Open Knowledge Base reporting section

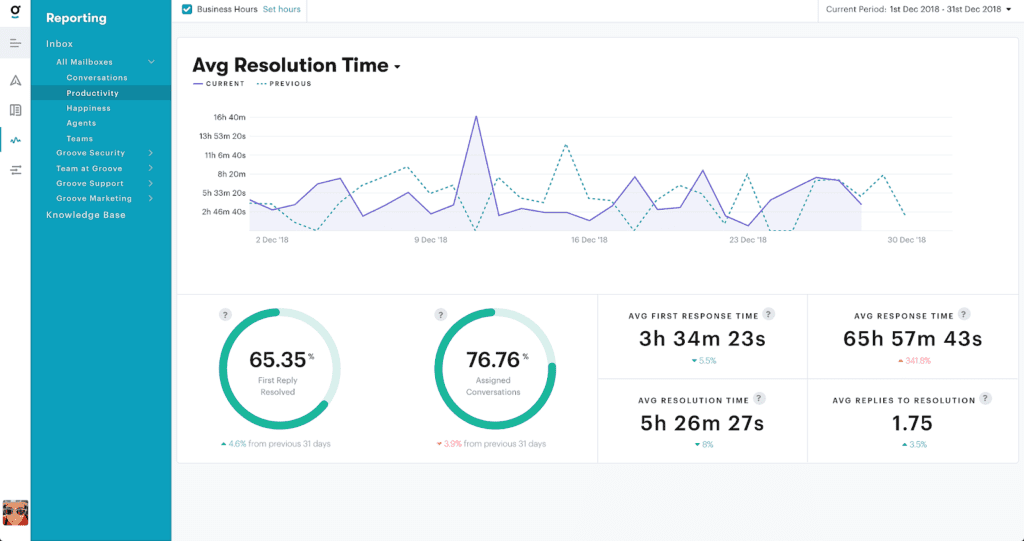86,215
